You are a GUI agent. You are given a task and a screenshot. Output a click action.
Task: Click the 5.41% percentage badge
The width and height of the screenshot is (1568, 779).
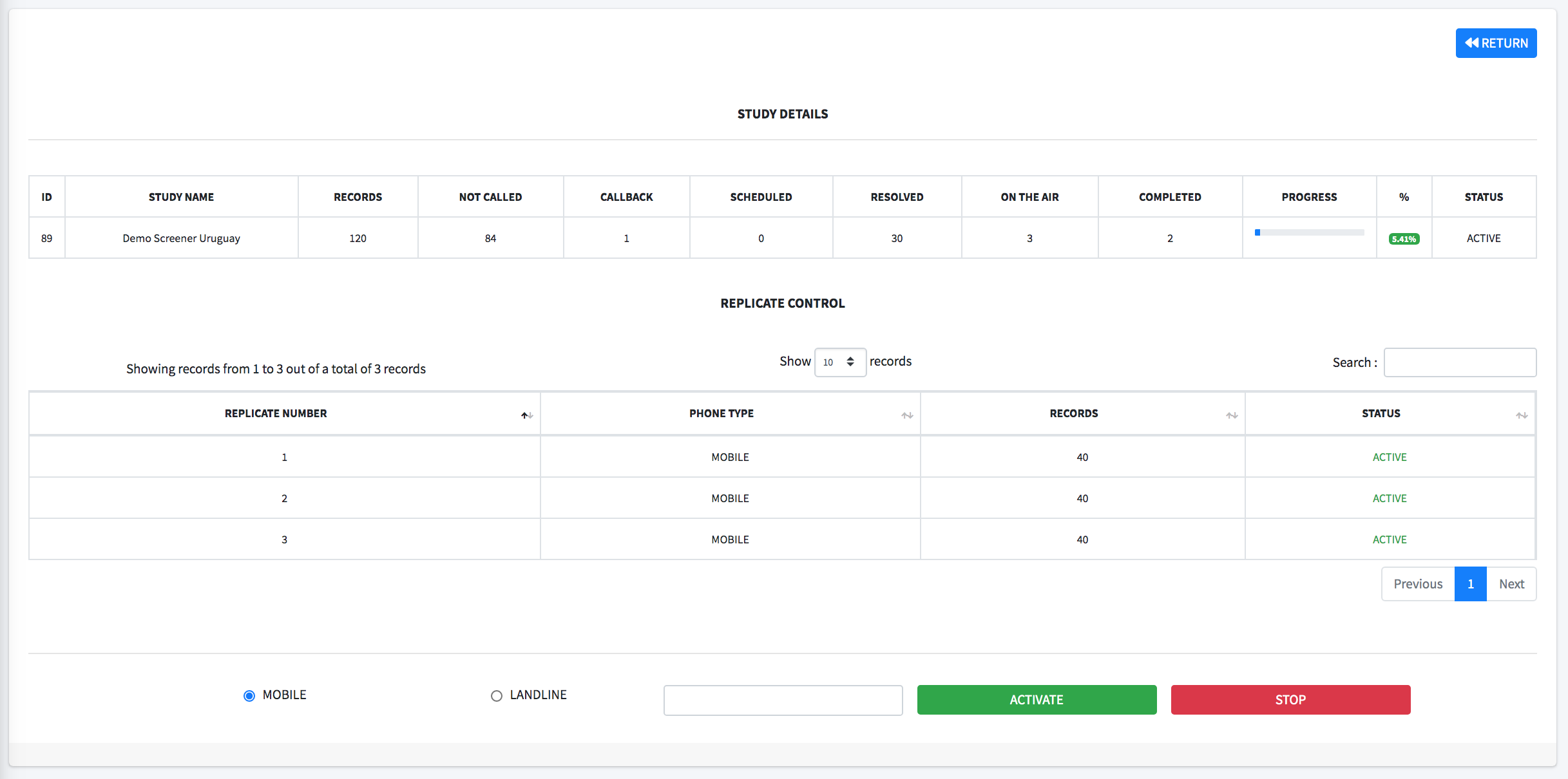[x=1404, y=239]
